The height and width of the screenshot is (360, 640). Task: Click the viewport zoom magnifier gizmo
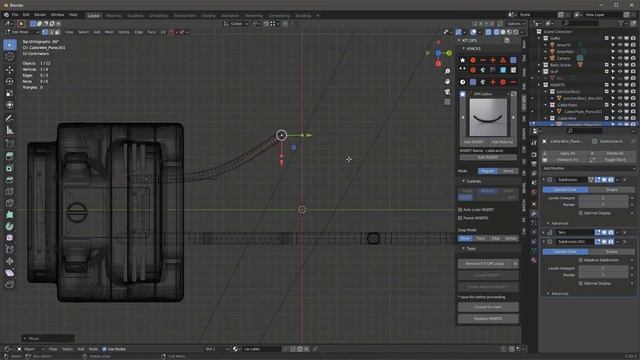point(447,71)
